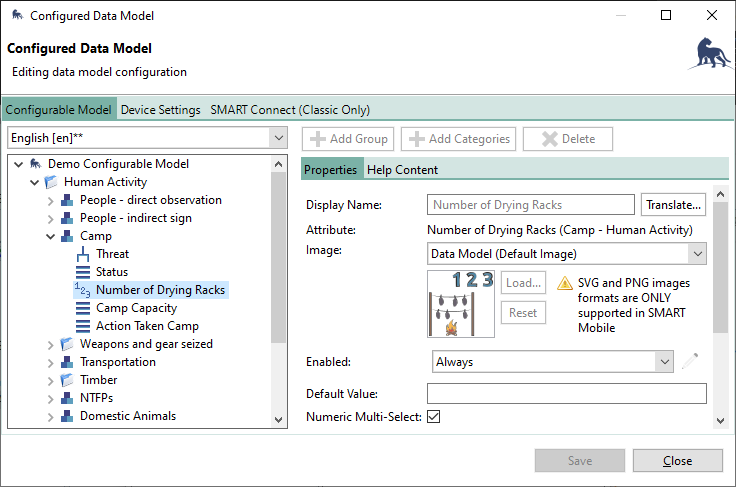The image size is (736, 487).
Task: Click the Status list icon in tree
Action: click(x=83, y=272)
